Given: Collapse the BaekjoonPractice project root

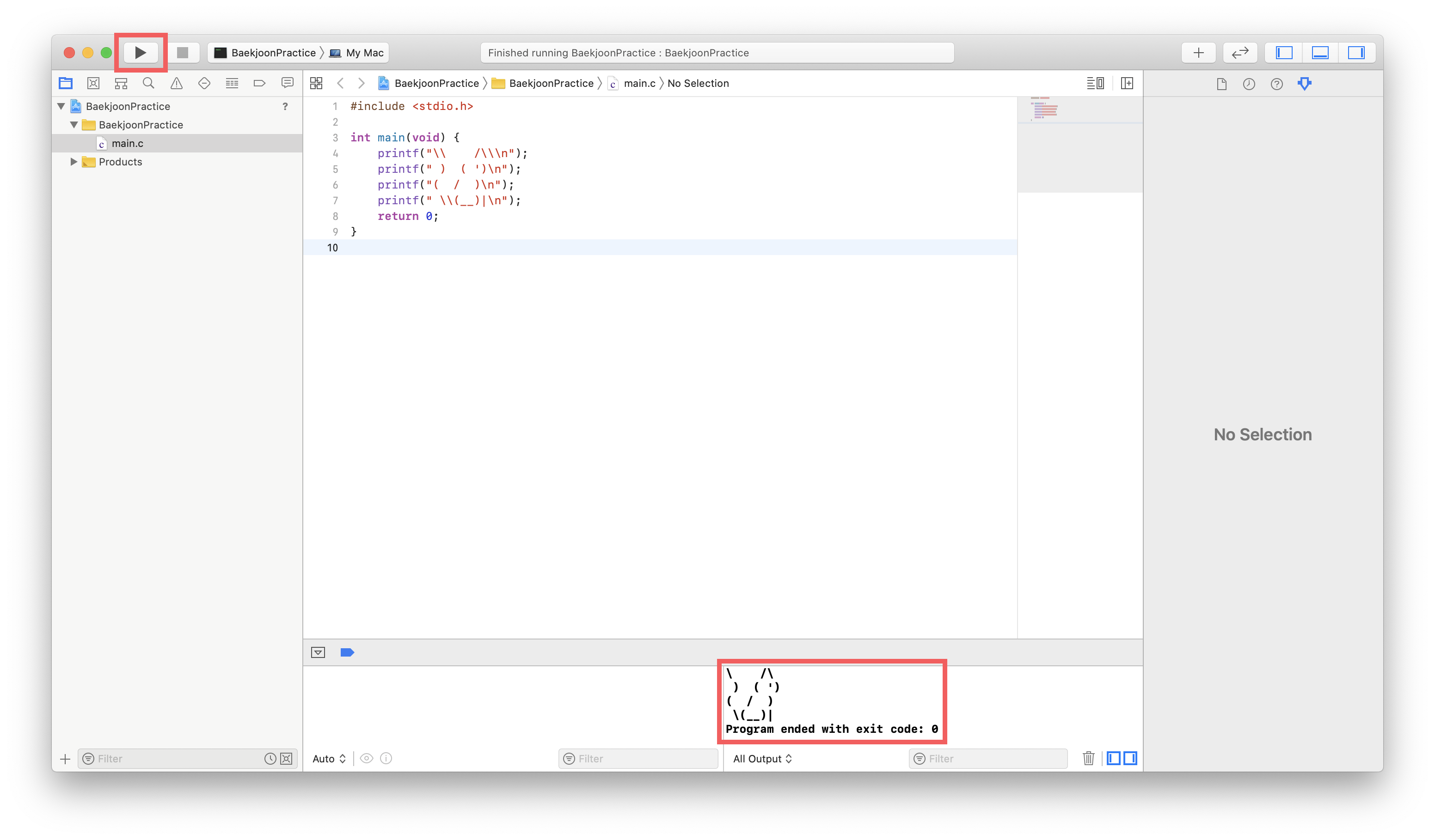Looking at the screenshot, I should click(61, 106).
